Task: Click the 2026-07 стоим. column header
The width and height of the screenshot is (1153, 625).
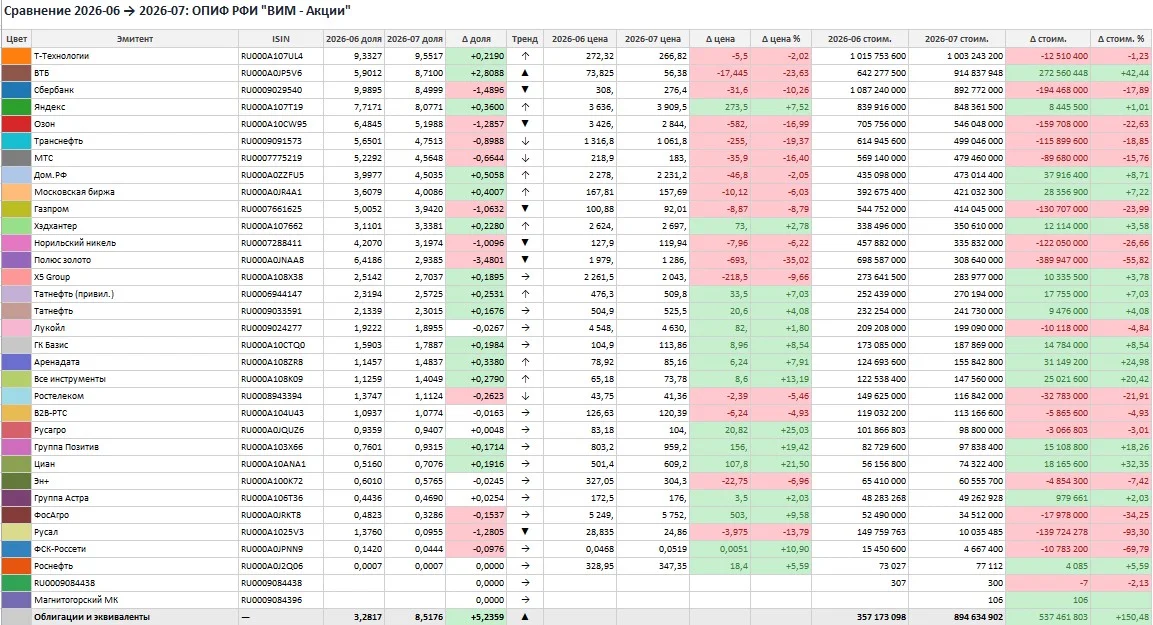Action: pyautogui.click(x=957, y=39)
